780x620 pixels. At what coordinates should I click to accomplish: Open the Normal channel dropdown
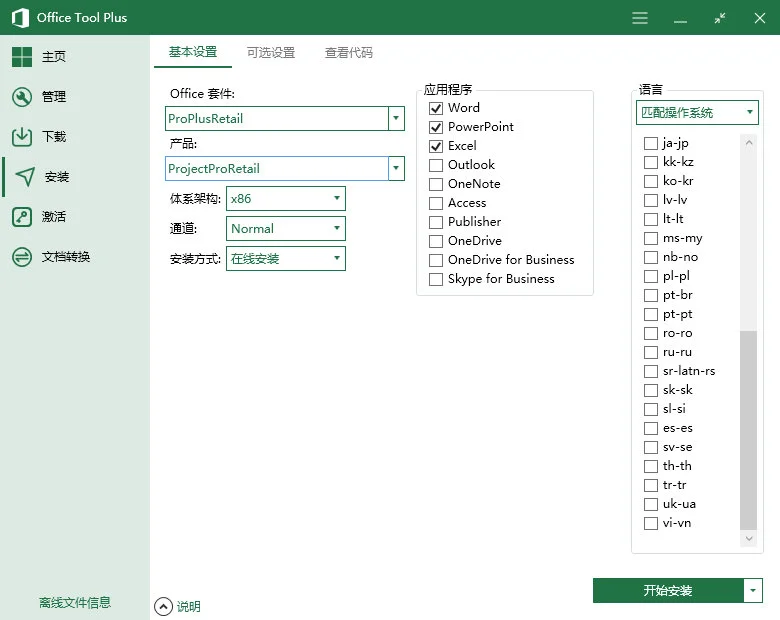(286, 229)
